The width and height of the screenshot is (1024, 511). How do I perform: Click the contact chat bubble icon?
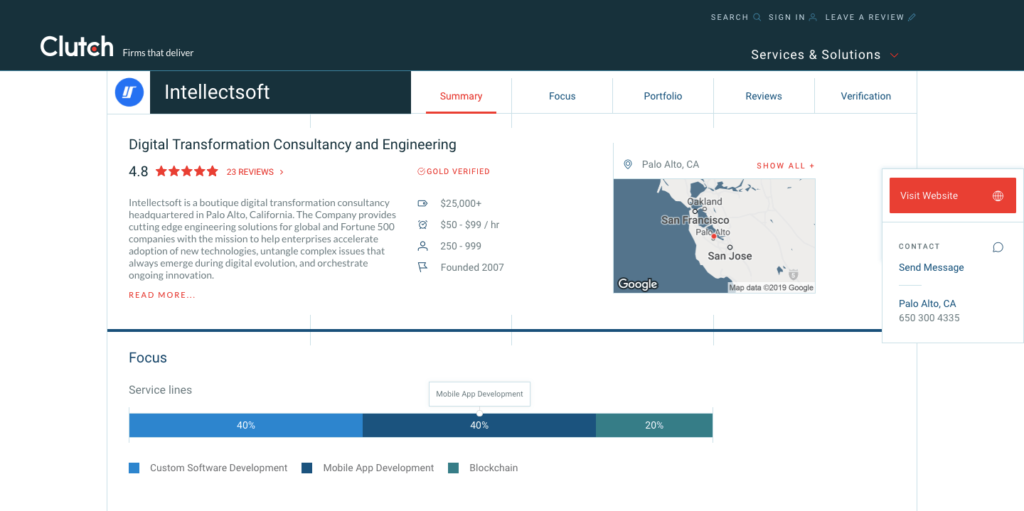pos(998,247)
